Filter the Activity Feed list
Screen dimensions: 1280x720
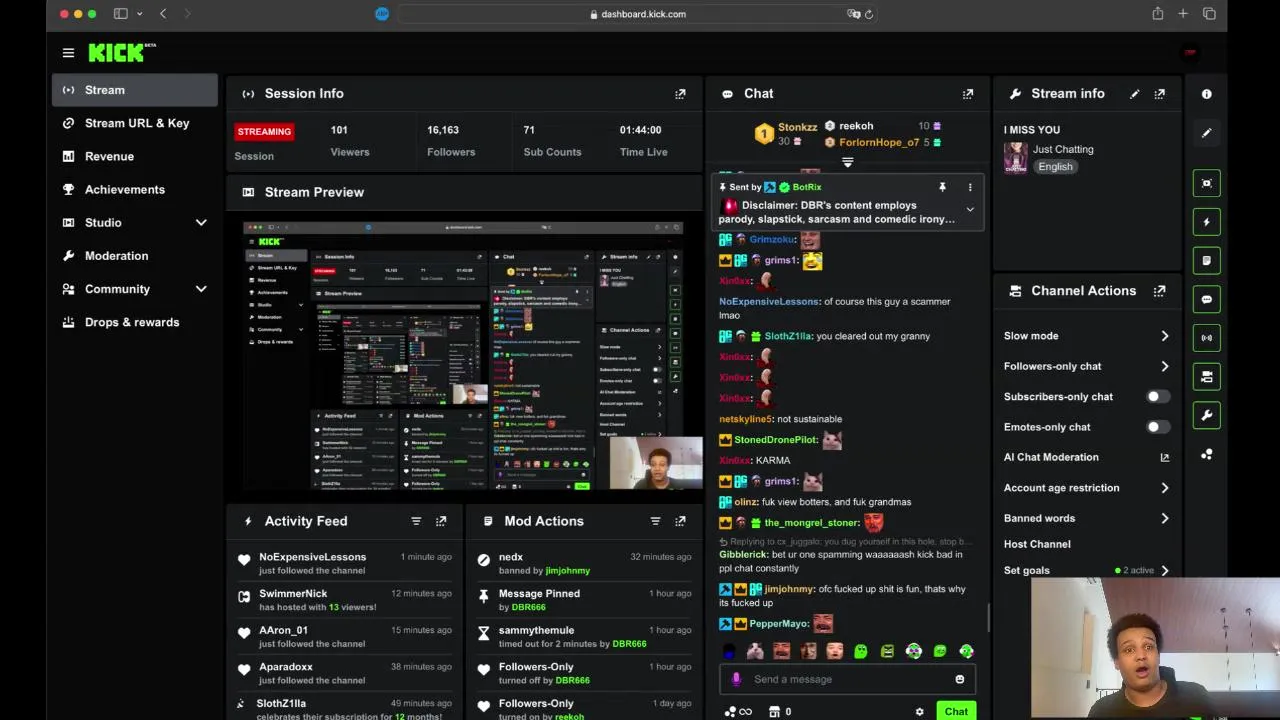pos(416,521)
